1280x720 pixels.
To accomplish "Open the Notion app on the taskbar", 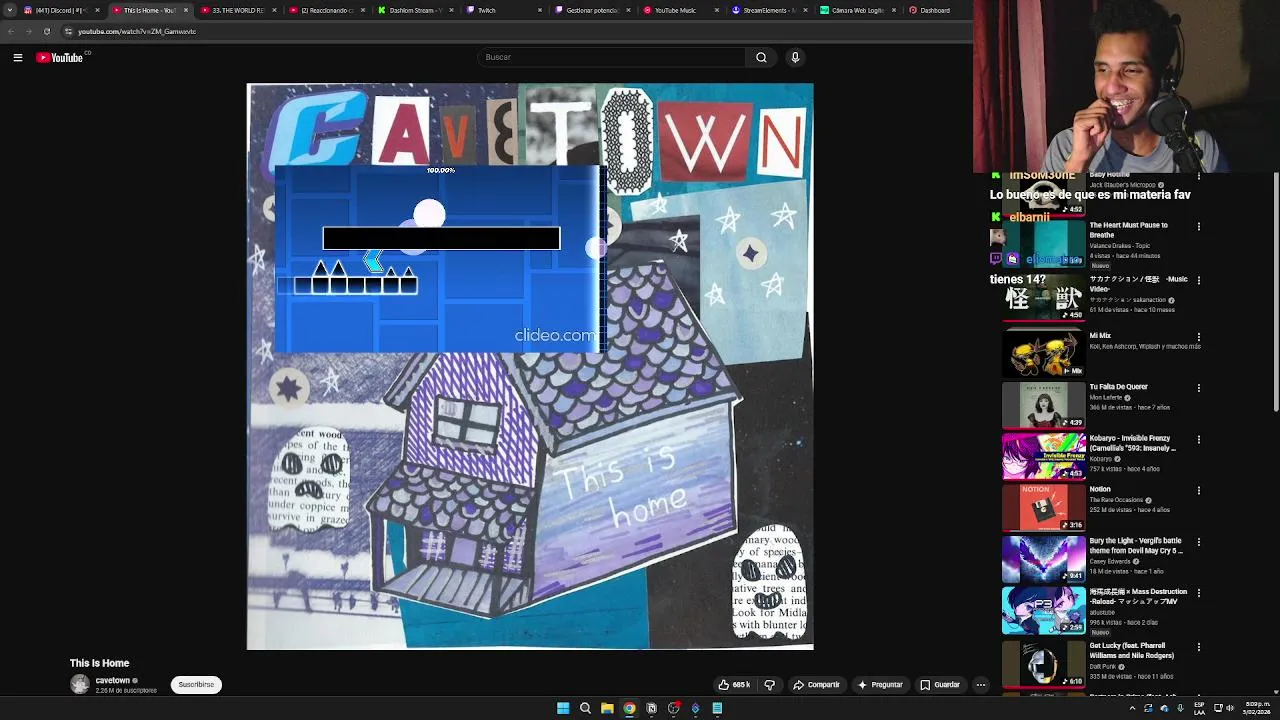I will (651, 708).
